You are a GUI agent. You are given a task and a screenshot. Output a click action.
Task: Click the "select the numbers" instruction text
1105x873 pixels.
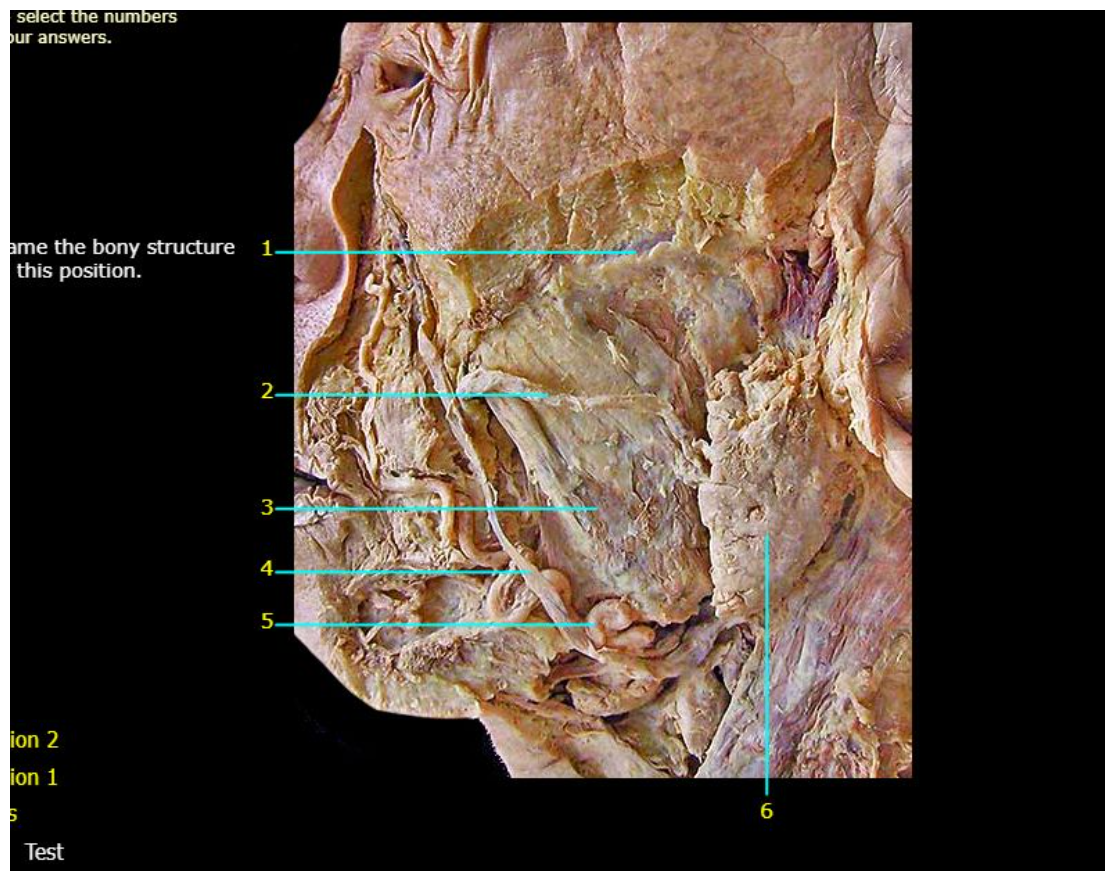pyautogui.click(x=97, y=16)
